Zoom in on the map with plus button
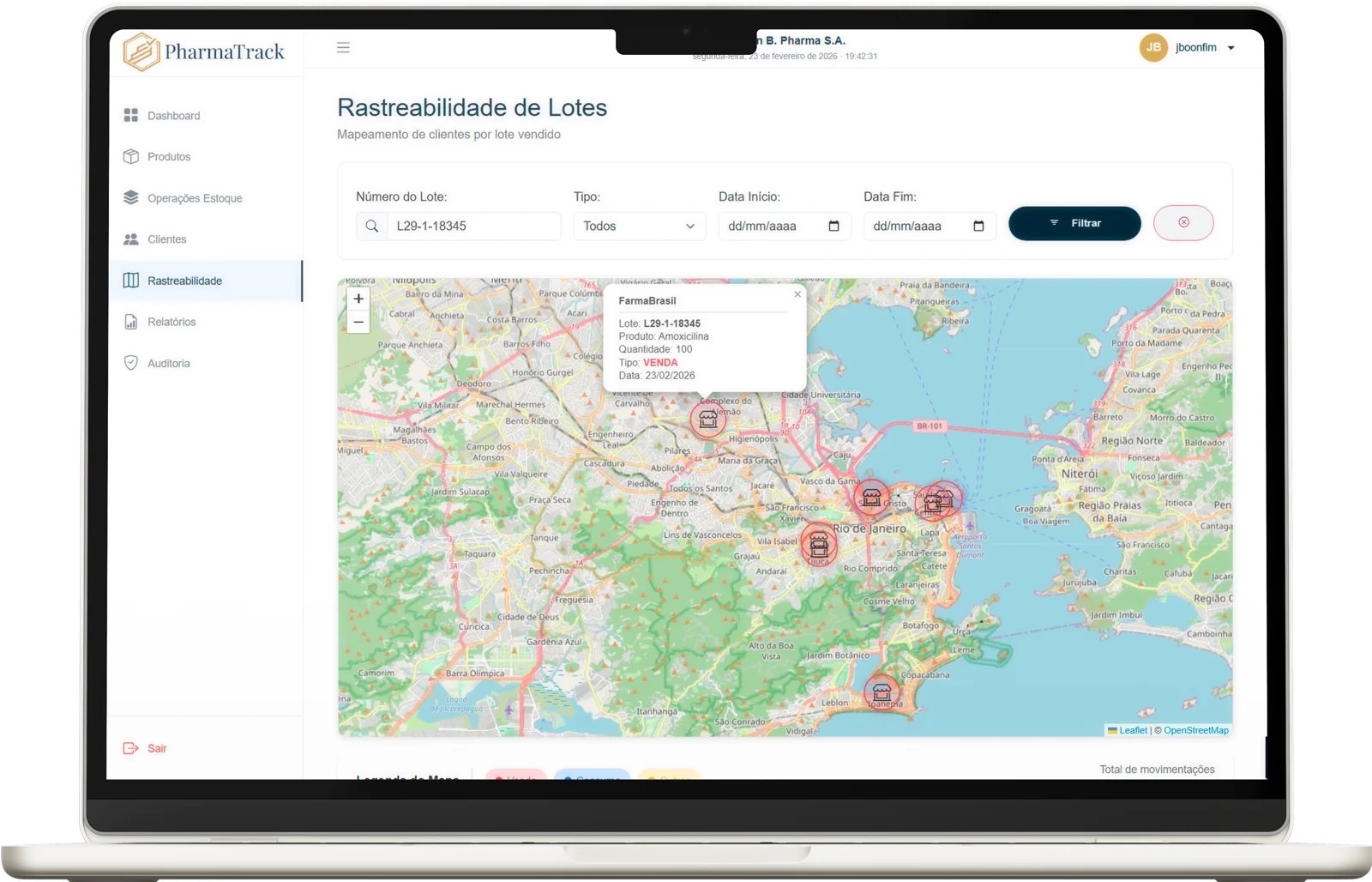Screen dimensions: 1372x882 click(358, 299)
